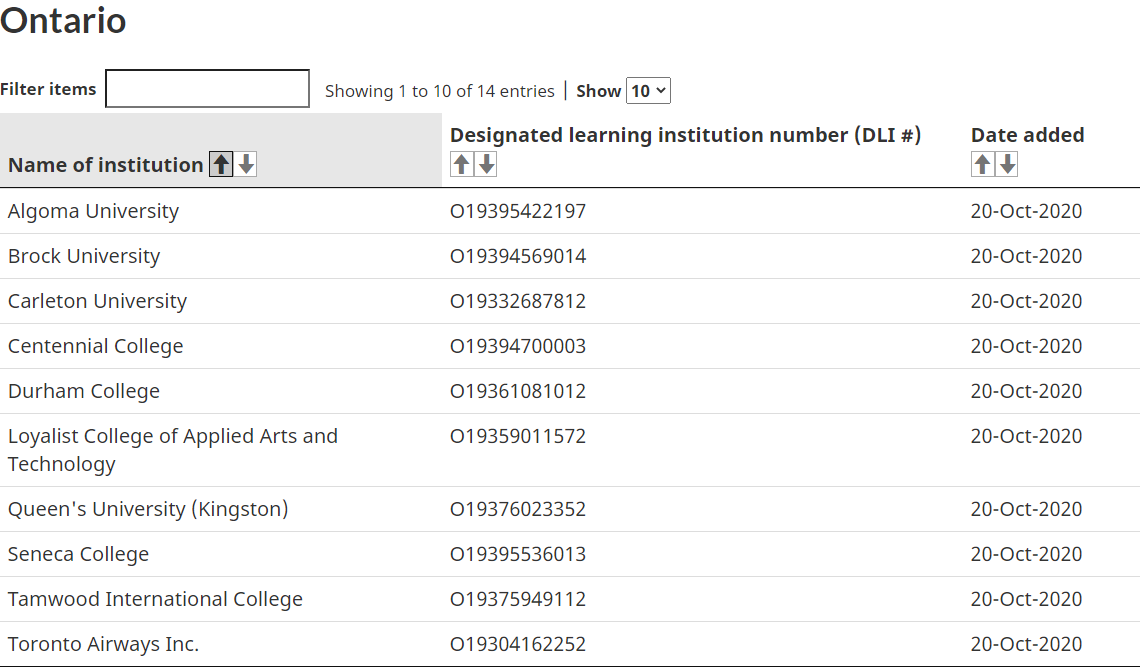Image resolution: width=1148 pixels, height=667 pixels.
Task: Click the Filter items label
Action: pyautogui.click(x=48, y=89)
